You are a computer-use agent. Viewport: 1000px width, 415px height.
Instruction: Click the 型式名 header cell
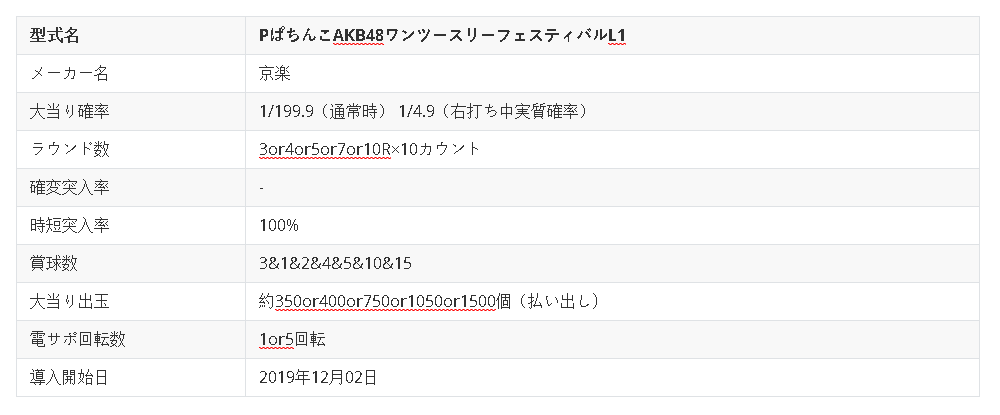[55, 35]
